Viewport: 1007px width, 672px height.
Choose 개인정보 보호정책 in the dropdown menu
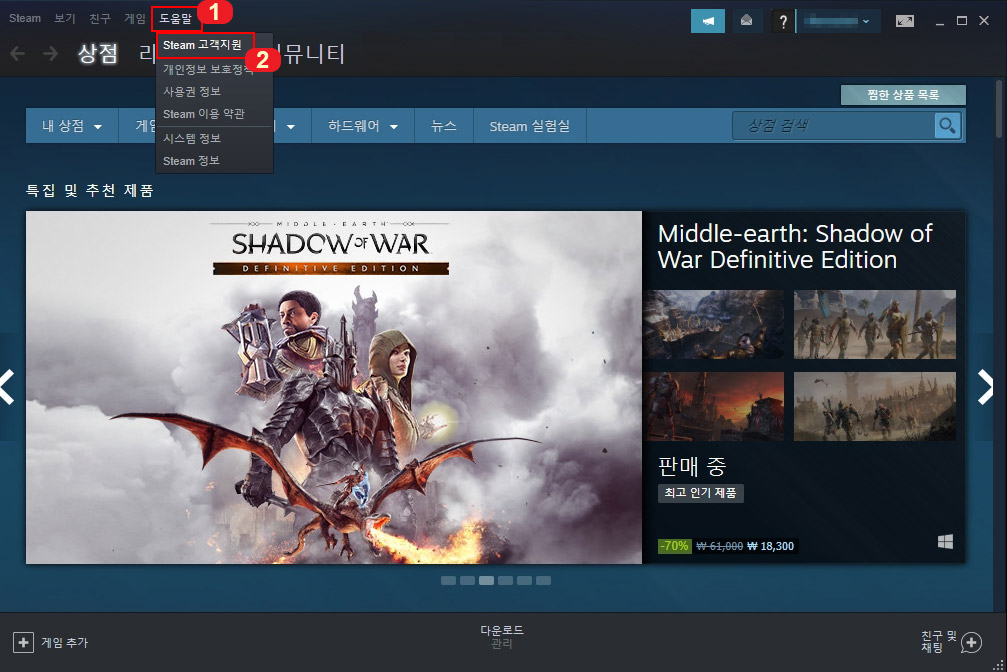[208, 69]
